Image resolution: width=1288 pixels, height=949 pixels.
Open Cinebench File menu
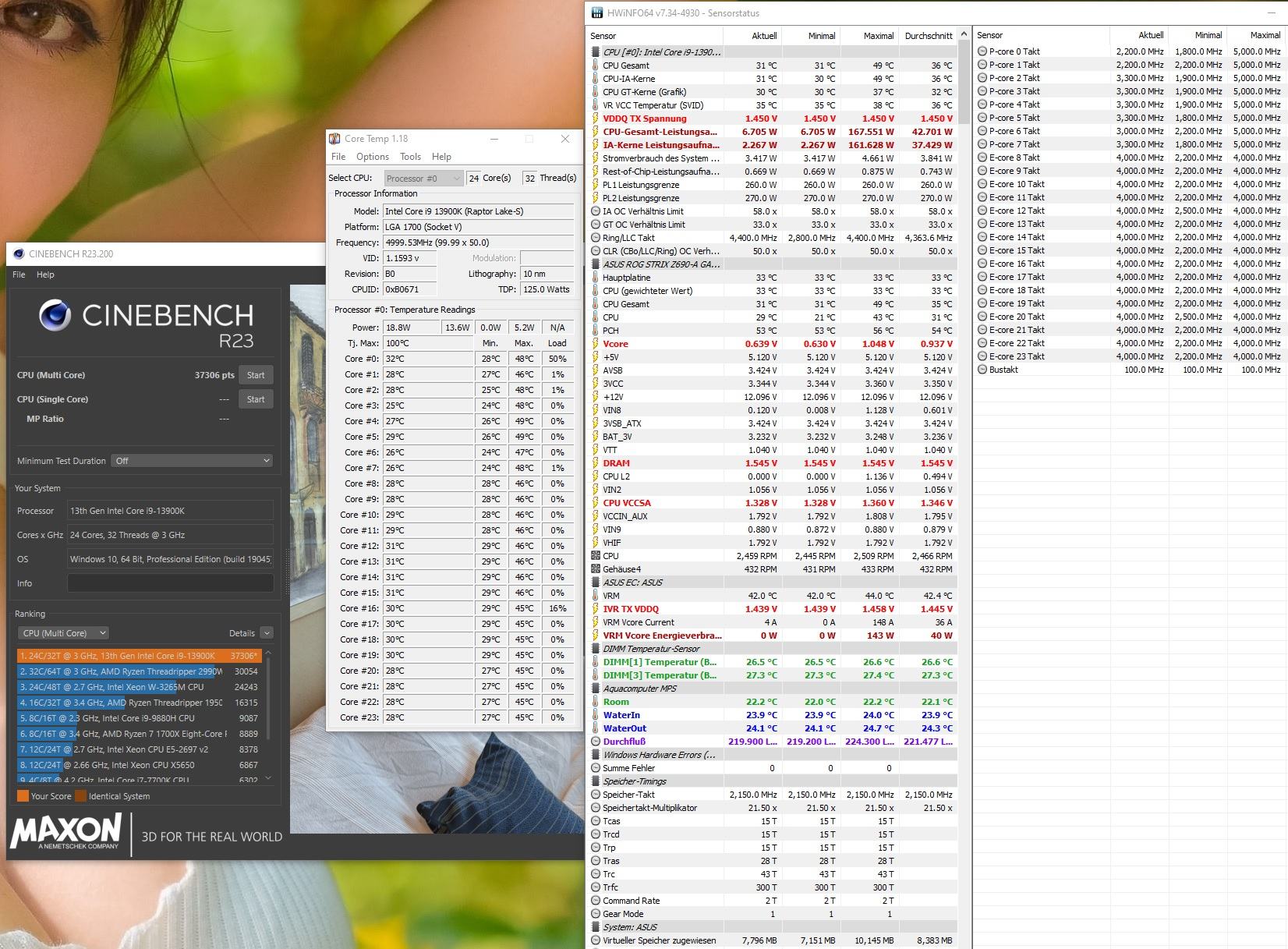click(19, 274)
